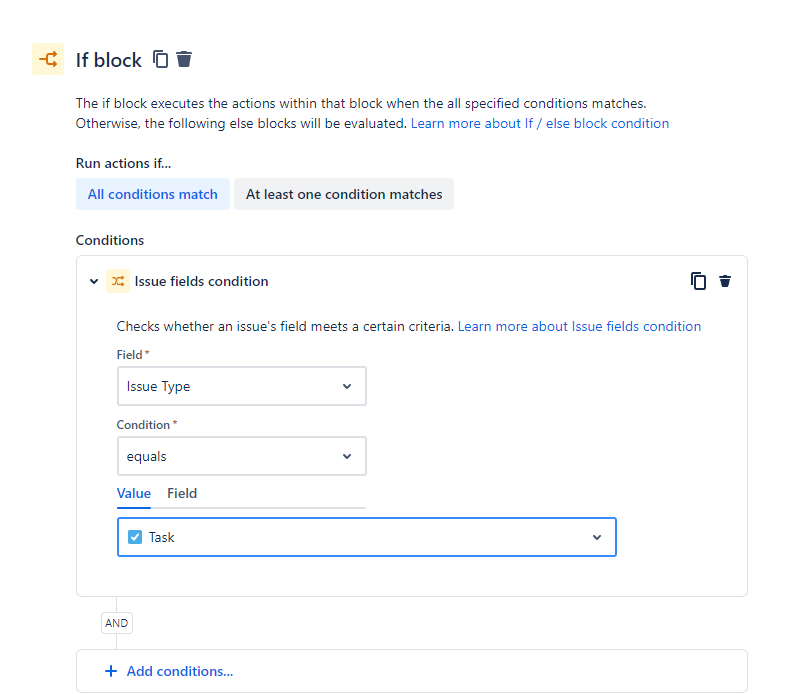Viewport: 797px width, 694px height.
Task: Open Learn more about If / else block condition
Action: pos(540,124)
